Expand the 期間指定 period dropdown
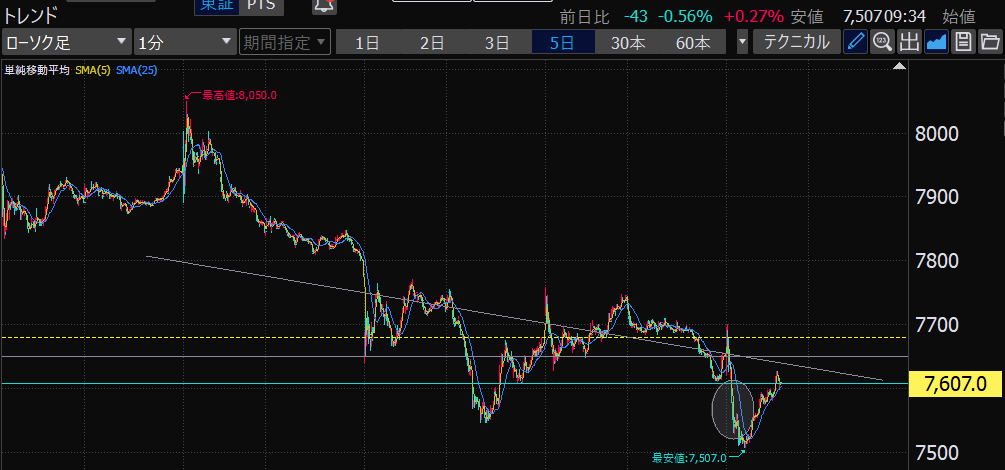Image resolution: width=1005 pixels, height=470 pixels. click(285, 42)
